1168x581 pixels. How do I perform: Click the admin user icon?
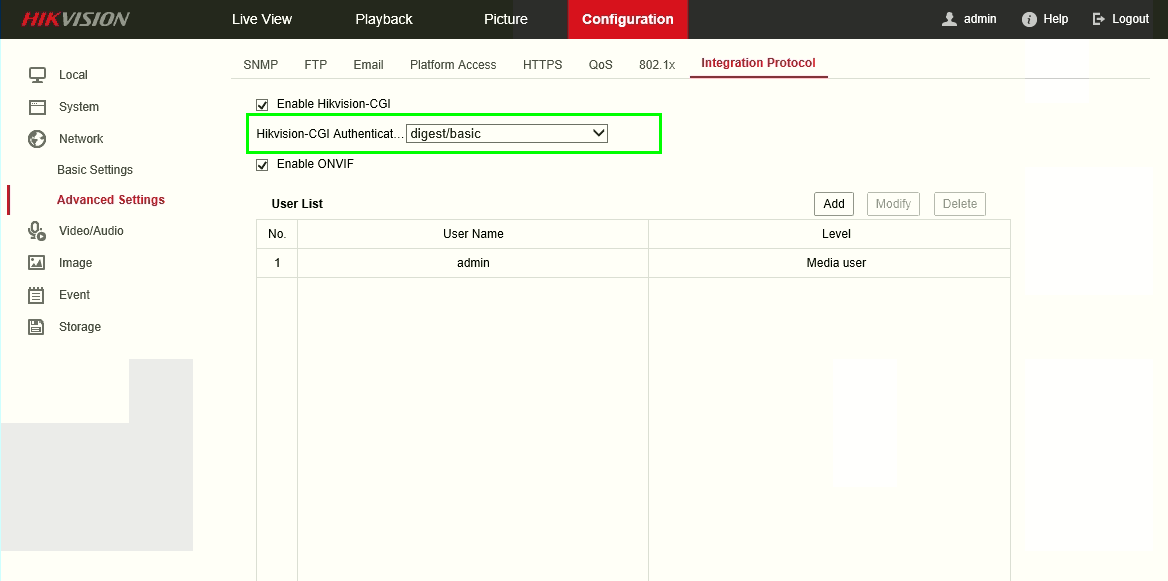[949, 19]
